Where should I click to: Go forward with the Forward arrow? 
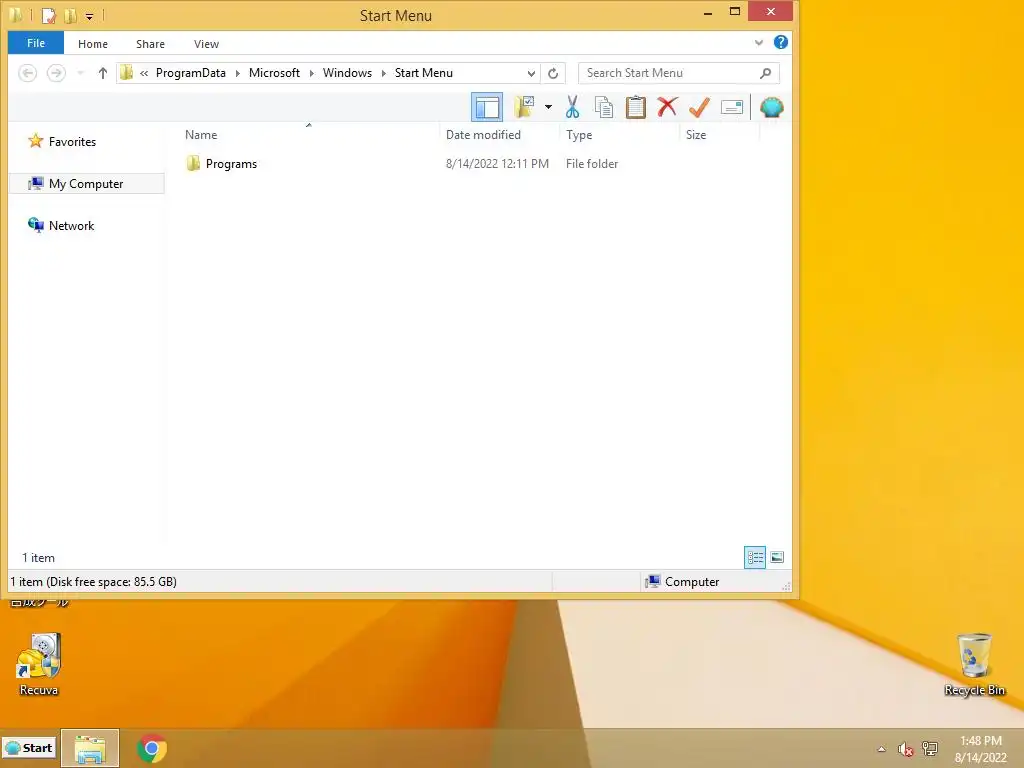(x=56, y=73)
